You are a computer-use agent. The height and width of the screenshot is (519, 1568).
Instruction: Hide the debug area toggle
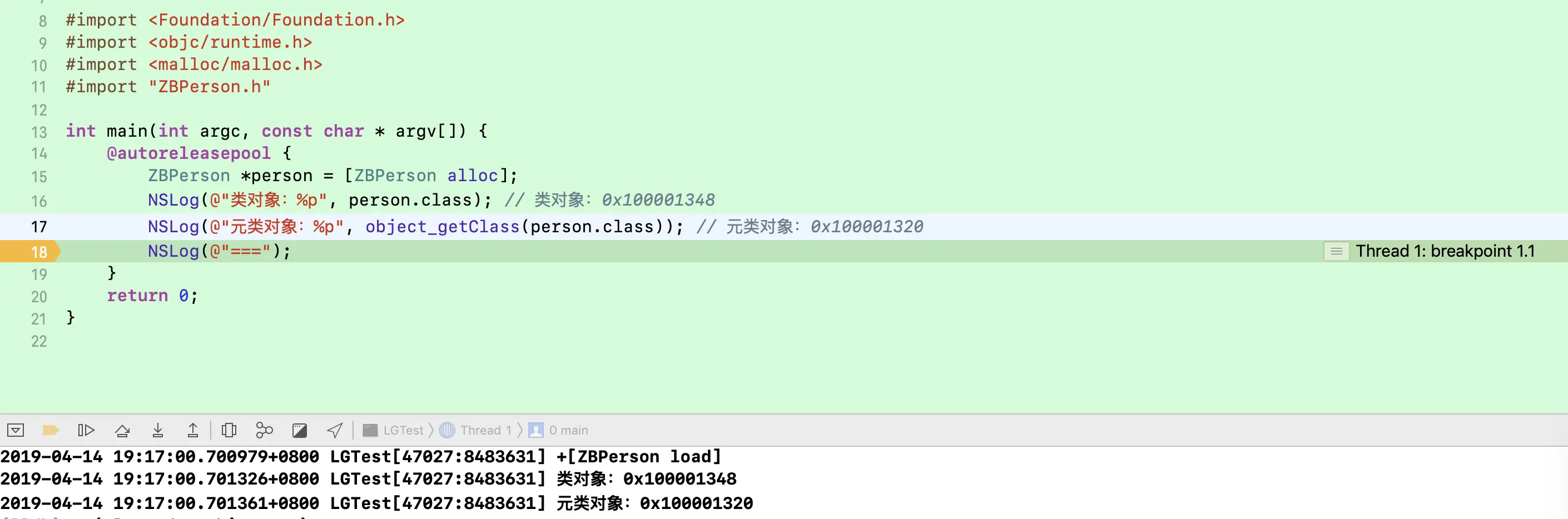pos(16,431)
